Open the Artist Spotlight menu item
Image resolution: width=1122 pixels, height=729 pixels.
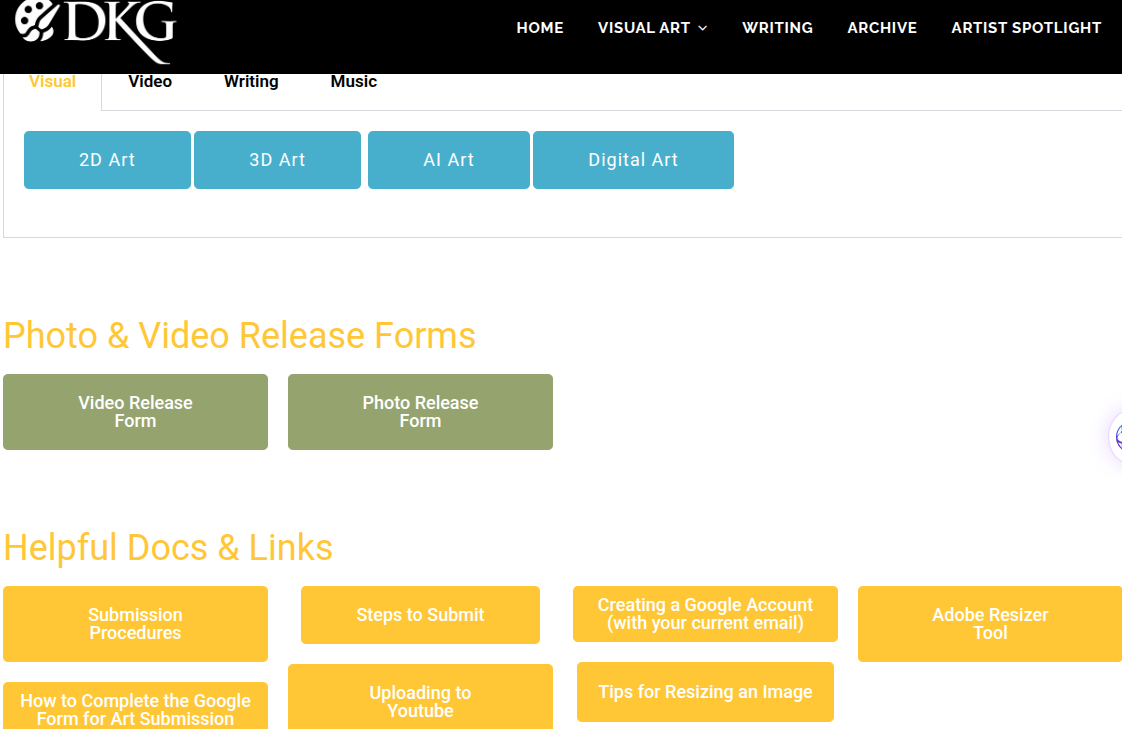1025,28
